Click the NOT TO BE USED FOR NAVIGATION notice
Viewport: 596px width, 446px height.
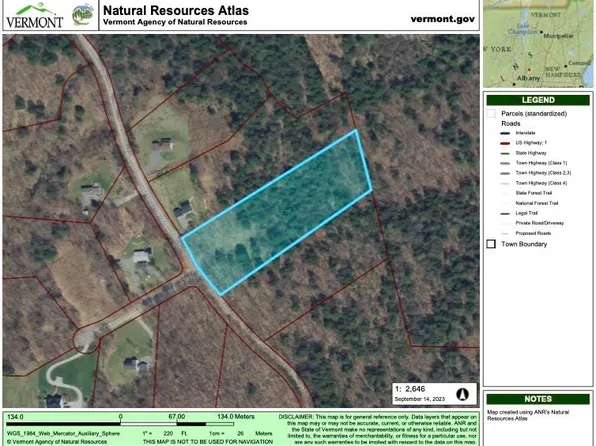208,442
